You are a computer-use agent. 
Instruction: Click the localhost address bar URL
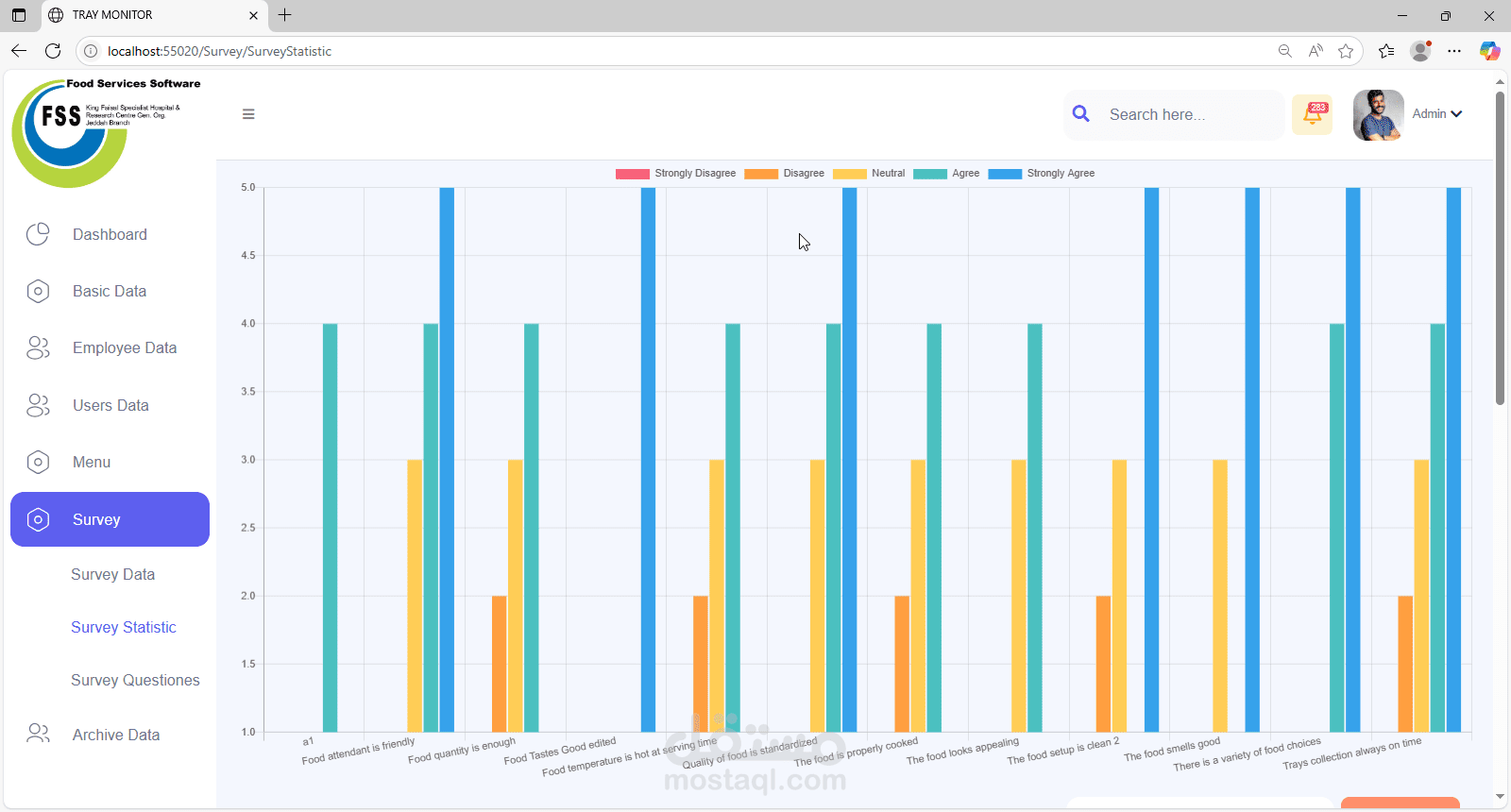point(219,51)
